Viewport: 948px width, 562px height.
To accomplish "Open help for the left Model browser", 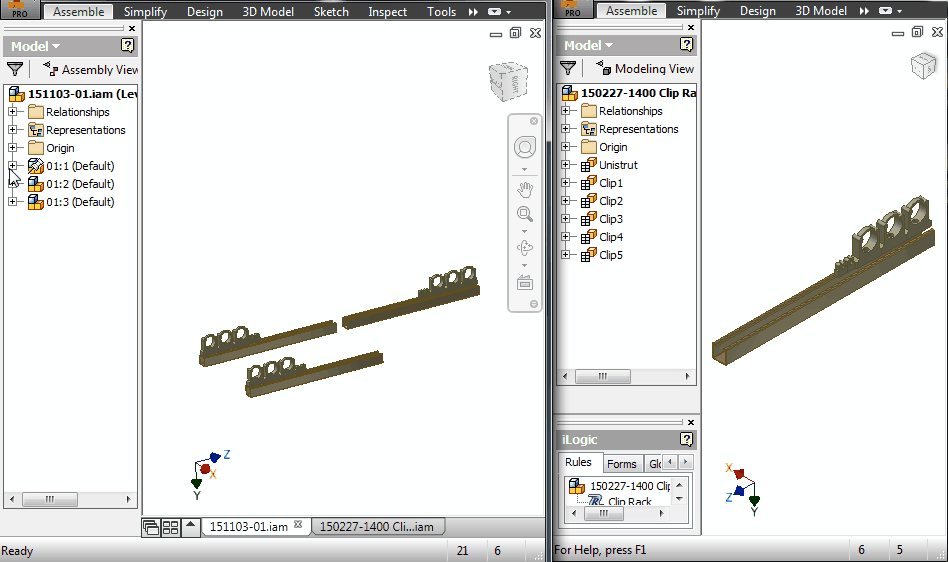I will (x=127, y=45).
